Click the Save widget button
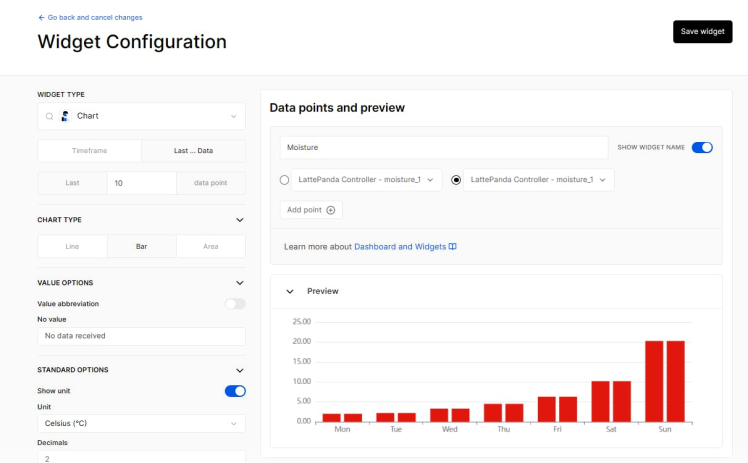748x463 pixels. click(702, 32)
